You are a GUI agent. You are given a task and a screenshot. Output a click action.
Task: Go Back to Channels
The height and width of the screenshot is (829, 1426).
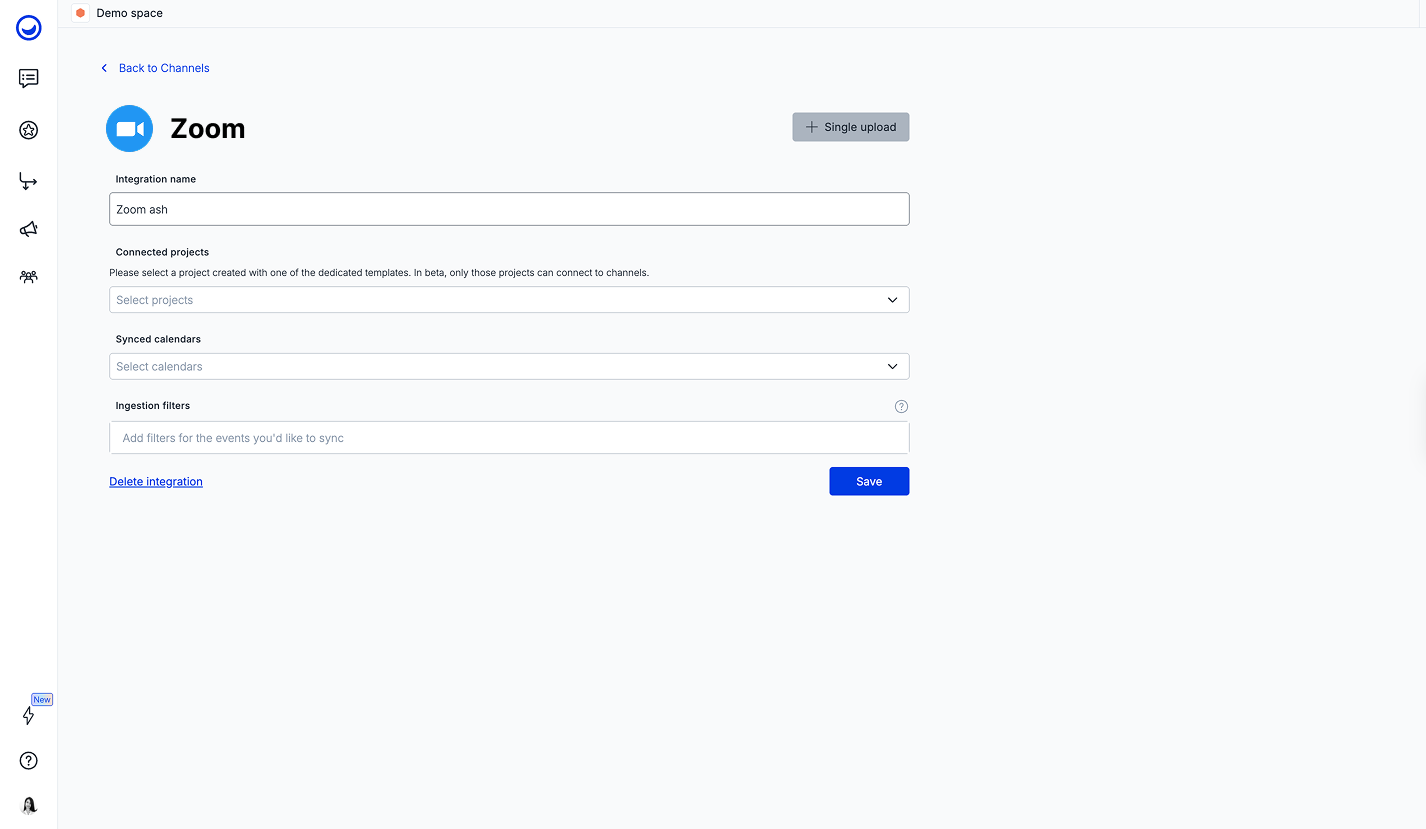pos(164,68)
